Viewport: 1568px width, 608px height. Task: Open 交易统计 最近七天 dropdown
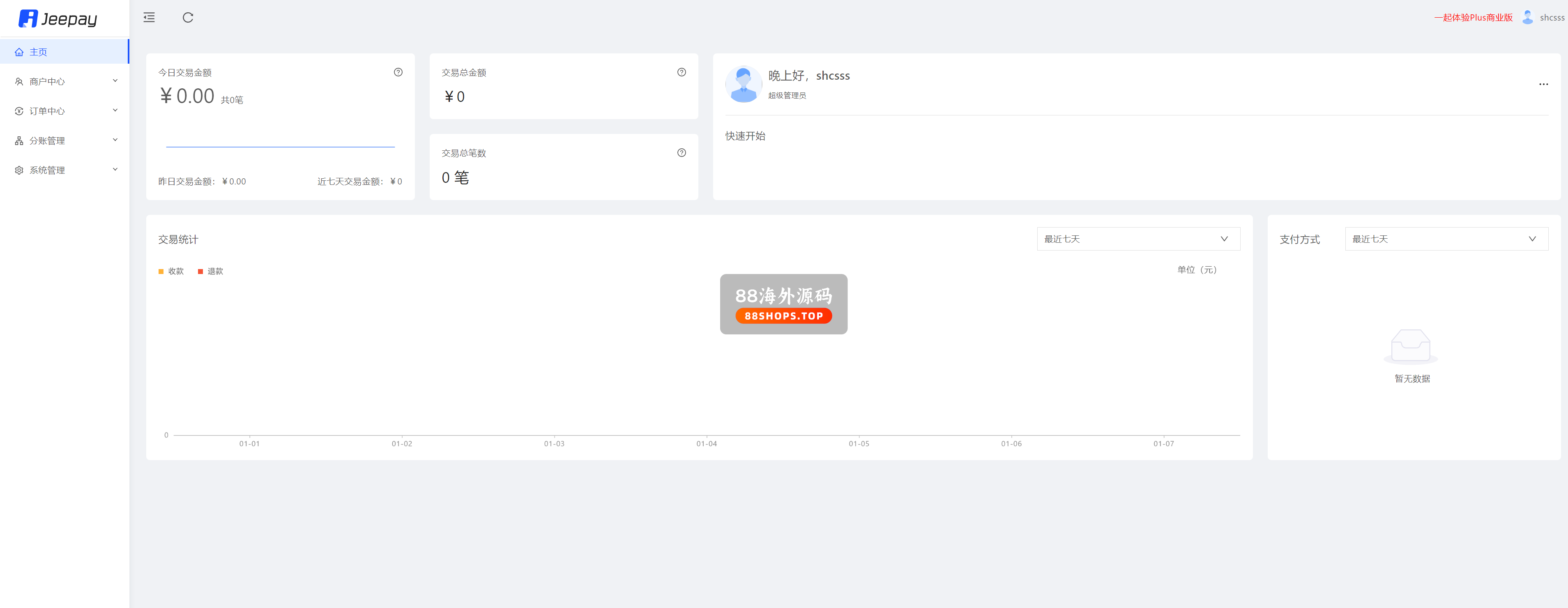point(1137,239)
